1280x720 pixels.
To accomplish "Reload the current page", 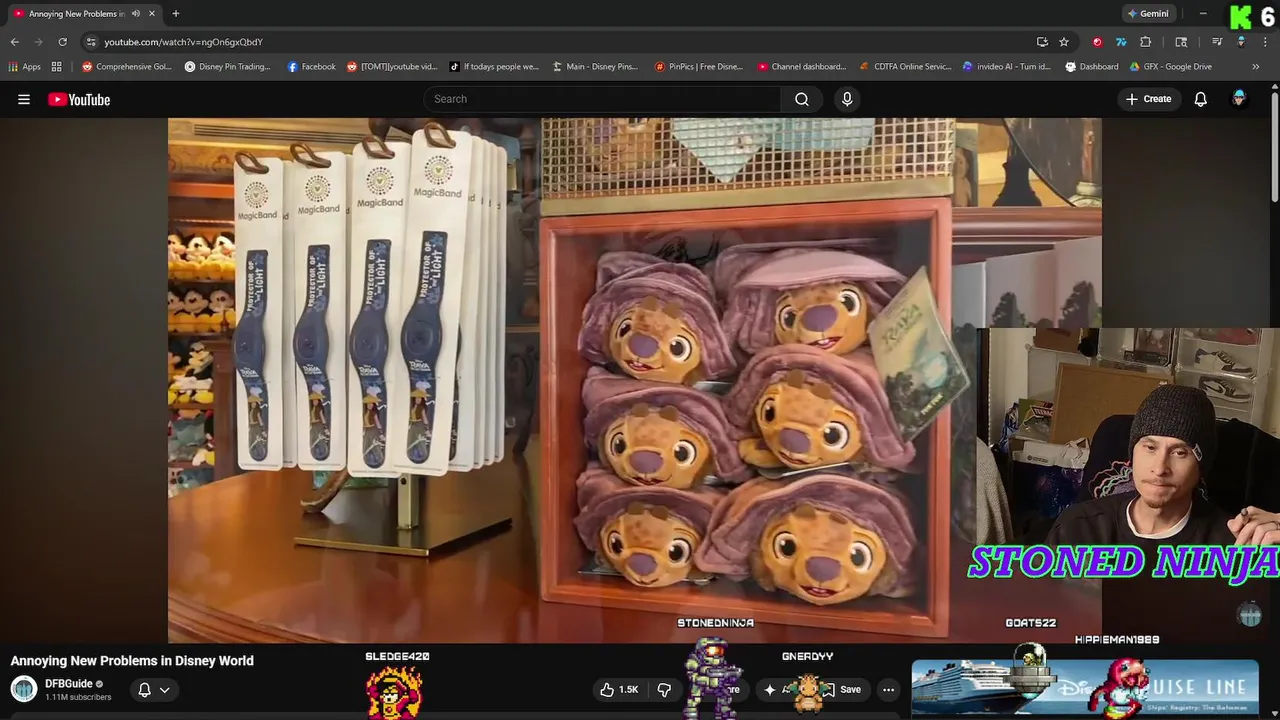I will coord(62,42).
